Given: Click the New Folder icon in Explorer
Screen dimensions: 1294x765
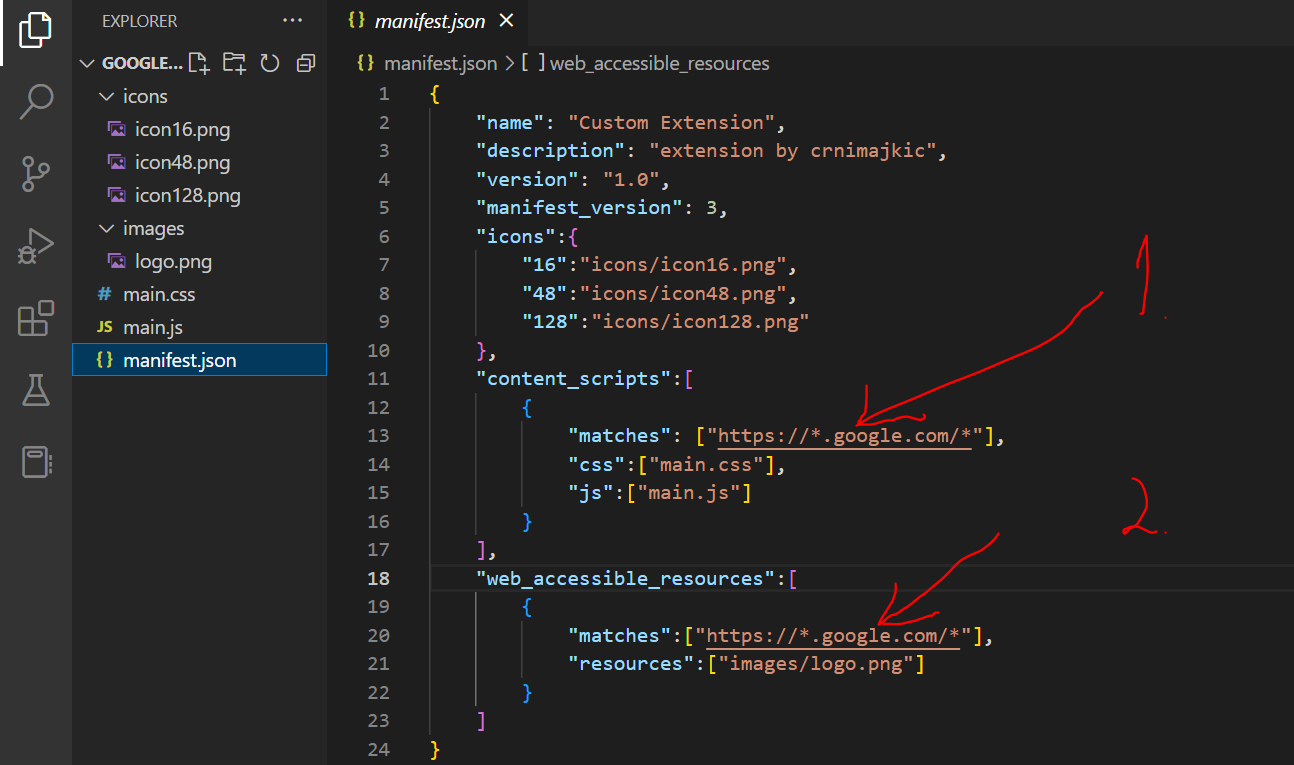Looking at the screenshot, I should click(x=233, y=62).
